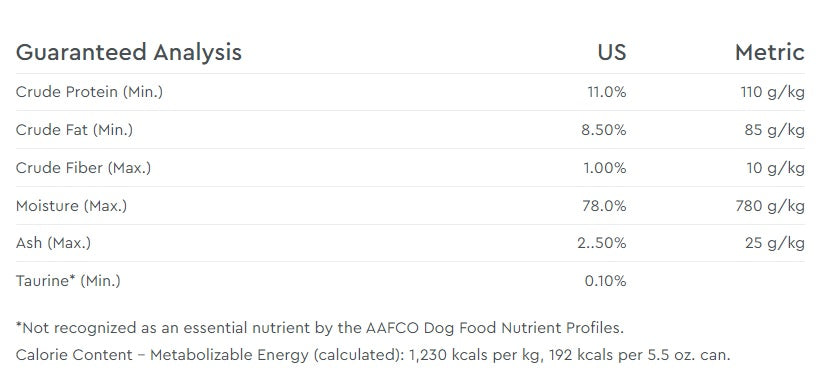Select the Ash (Max.) label
This screenshot has height=386, width=823.
tap(53, 243)
